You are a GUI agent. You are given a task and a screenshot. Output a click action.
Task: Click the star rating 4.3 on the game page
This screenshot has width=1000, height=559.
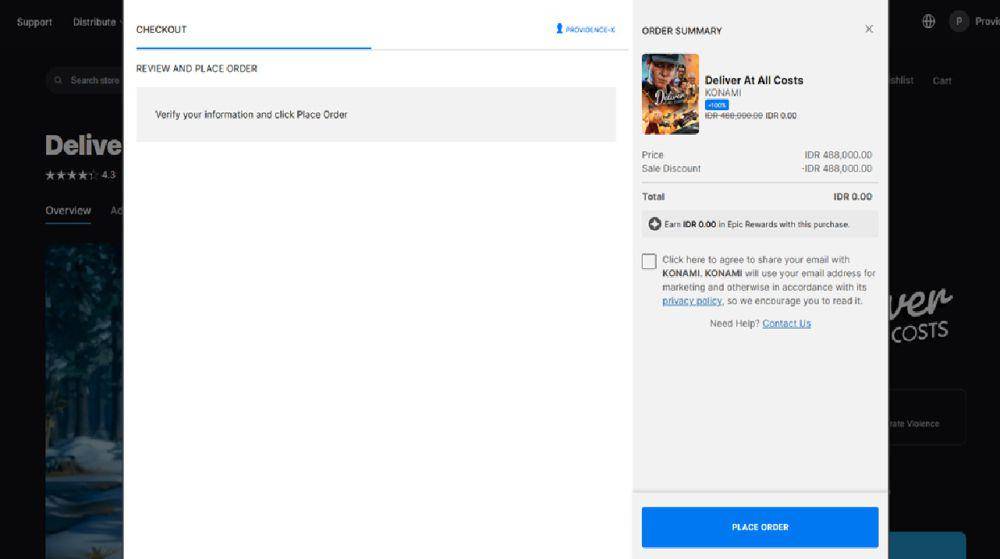coord(80,175)
